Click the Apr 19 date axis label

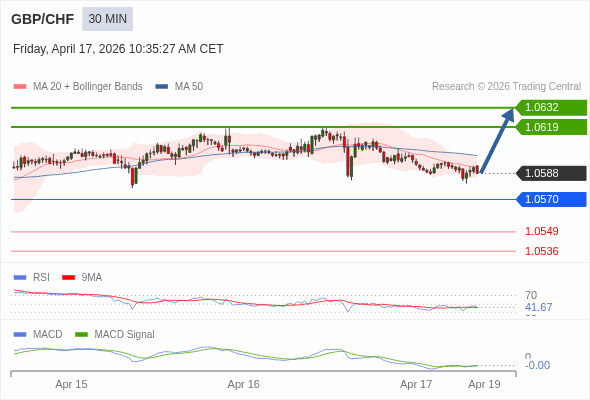point(484,385)
